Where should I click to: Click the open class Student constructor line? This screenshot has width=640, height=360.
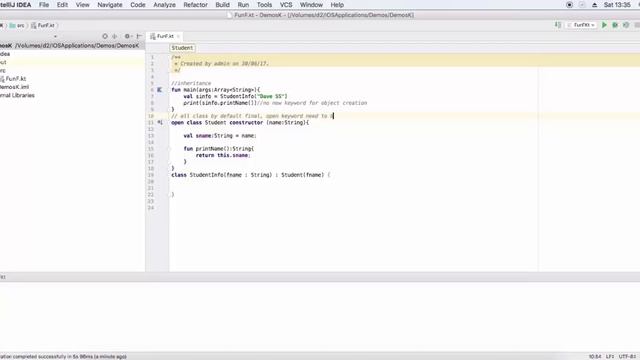point(240,122)
